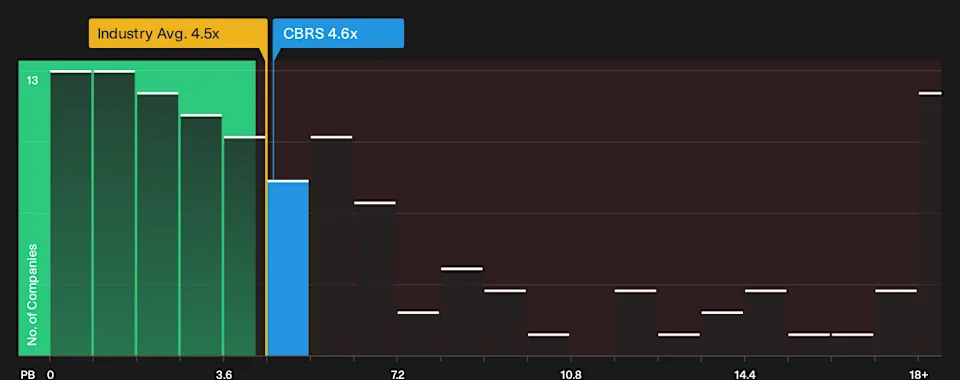This screenshot has width=960, height=380.
Task: Select the 18+ bar at far right
Action: (930, 224)
